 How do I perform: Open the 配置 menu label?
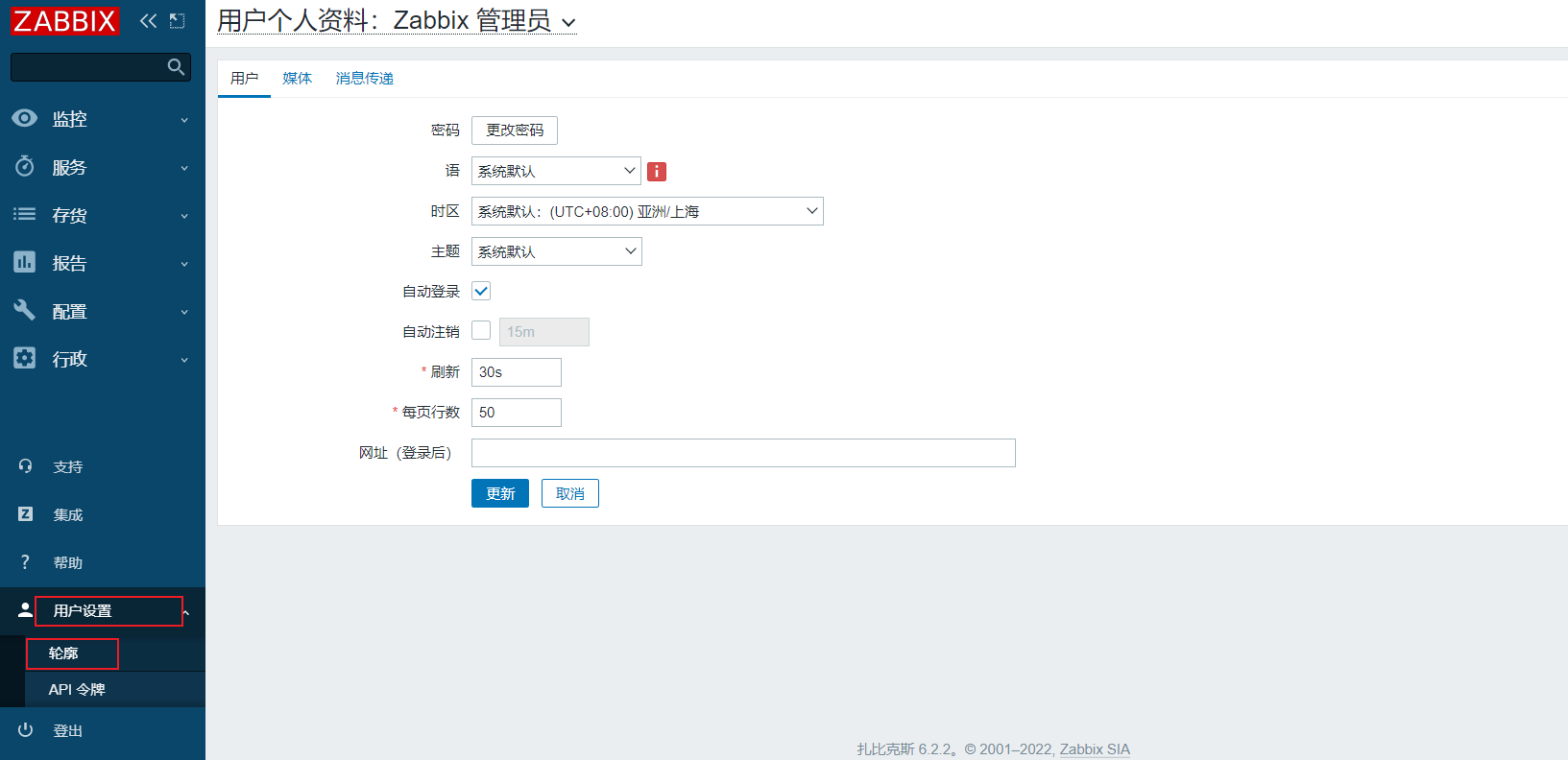pyautogui.click(x=69, y=311)
